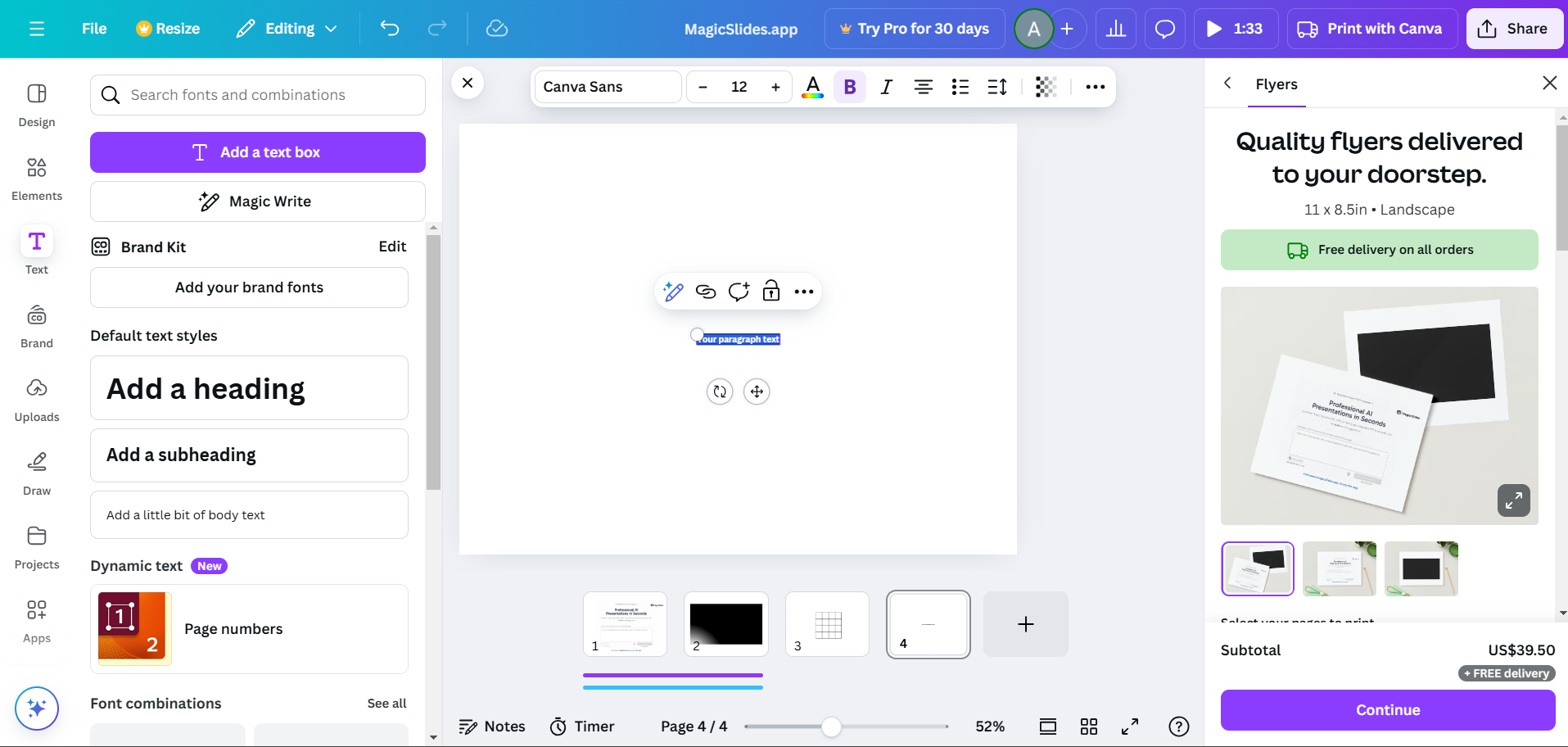
Task: Open the Elements panel in sidebar
Action: [x=37, y=179]
